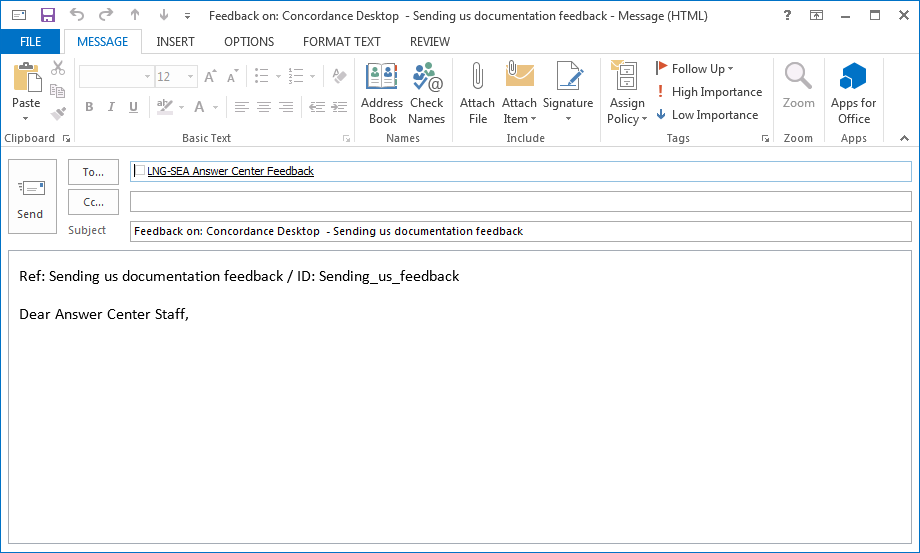The width and height of the screenshot is (920, 553).
Task: Click the Undo arrow icon
Action: click(x=77, y=15)
